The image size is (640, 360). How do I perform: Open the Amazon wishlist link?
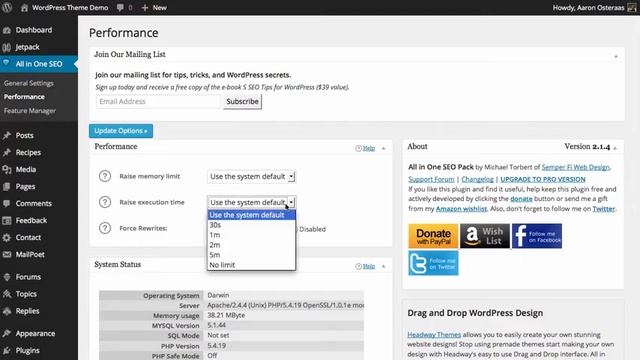tap(461, 209)
